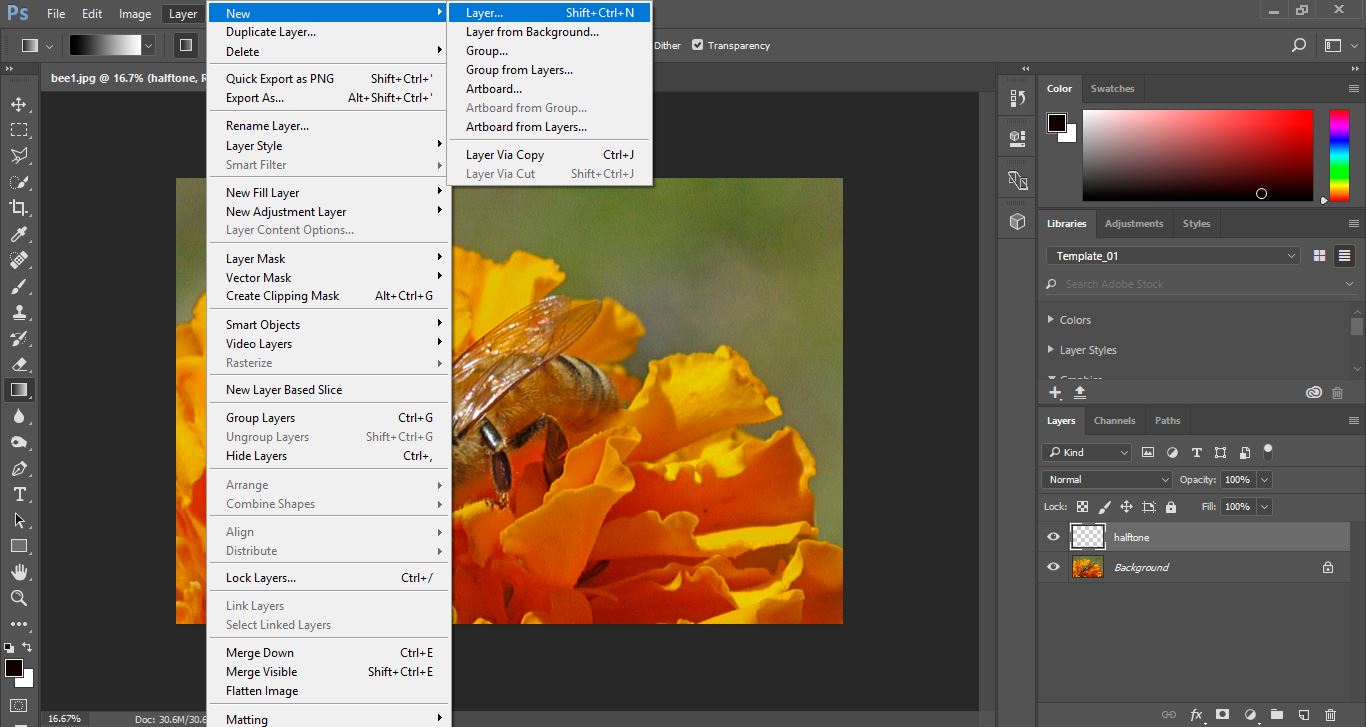Choose Merge Down menu entry

coord(327,653)
